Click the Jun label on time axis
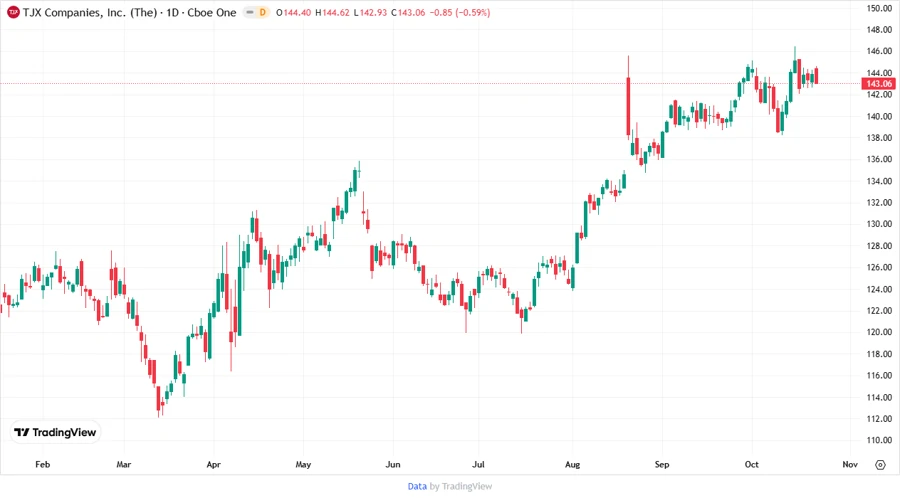 point(393,464)
